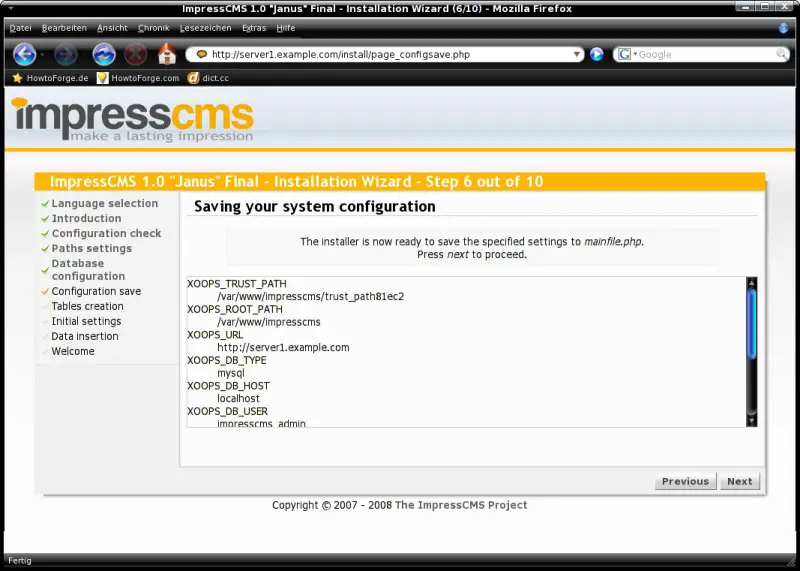Click the XOOPS_DB_HOST label
This screenshot has height=571, width=800.
click(x=228, y=386)
